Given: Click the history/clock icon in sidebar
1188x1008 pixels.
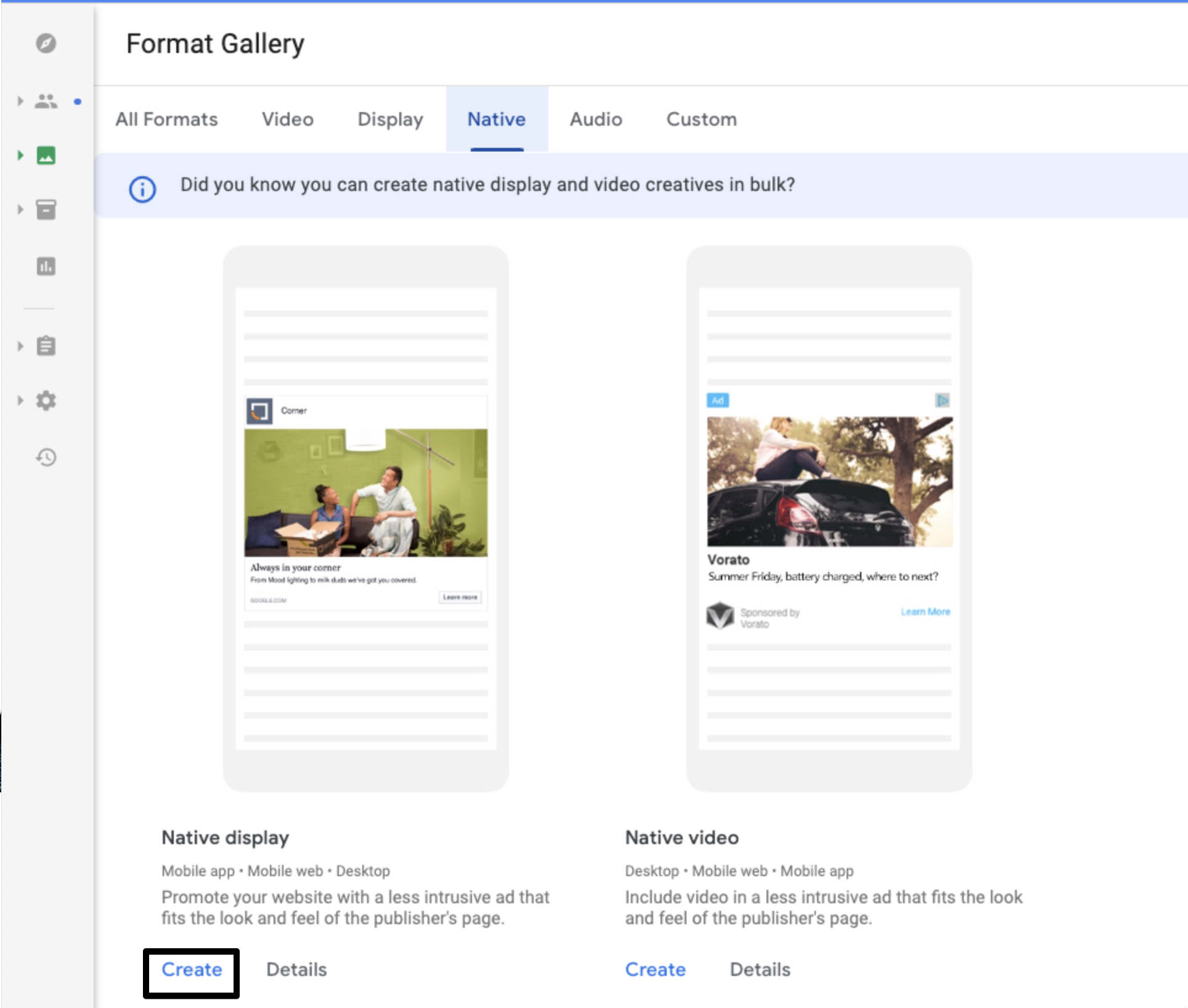Looking at the screenshot, I should 45,457.
